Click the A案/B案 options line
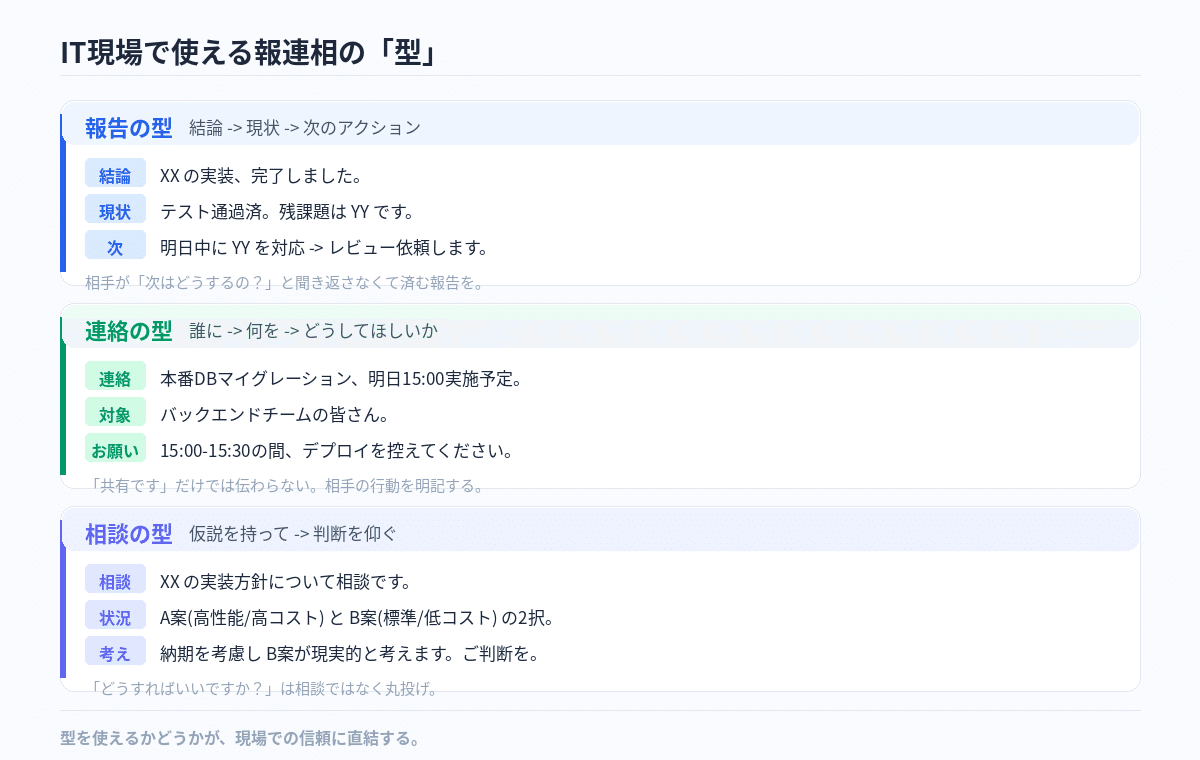Screen dimensions: 1200x760 pos(357,617)
